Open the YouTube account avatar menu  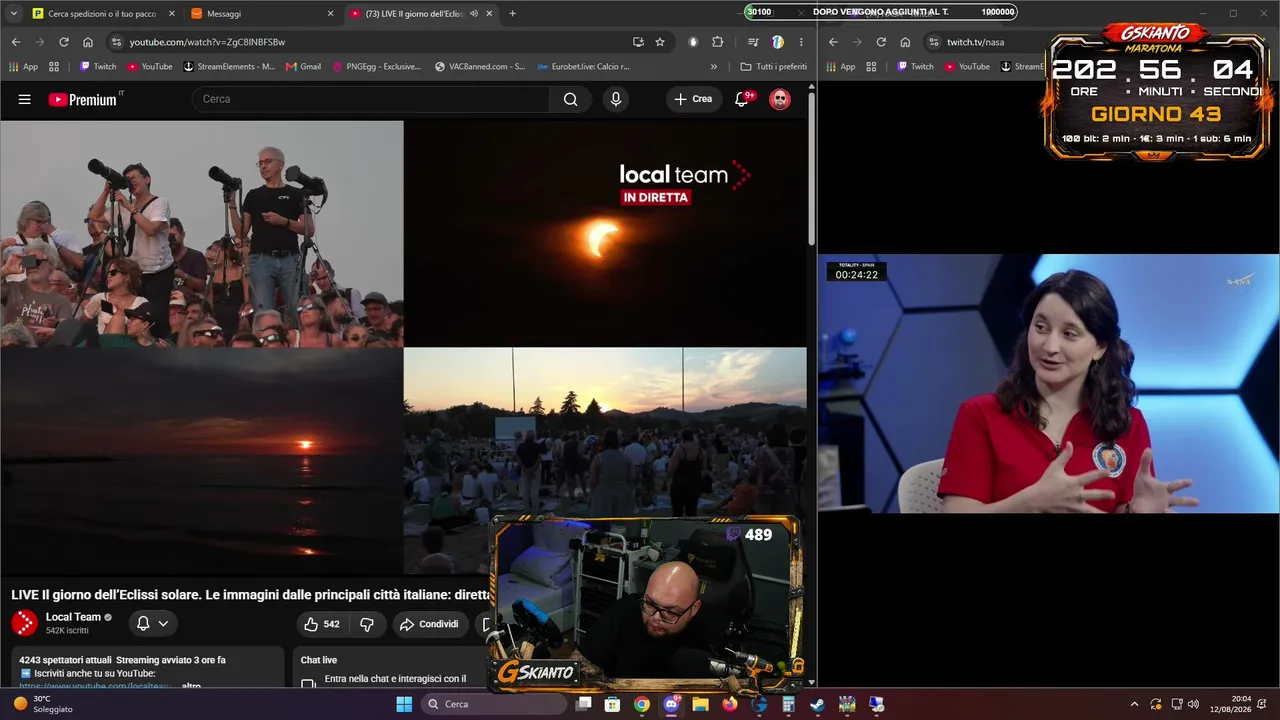780,99
